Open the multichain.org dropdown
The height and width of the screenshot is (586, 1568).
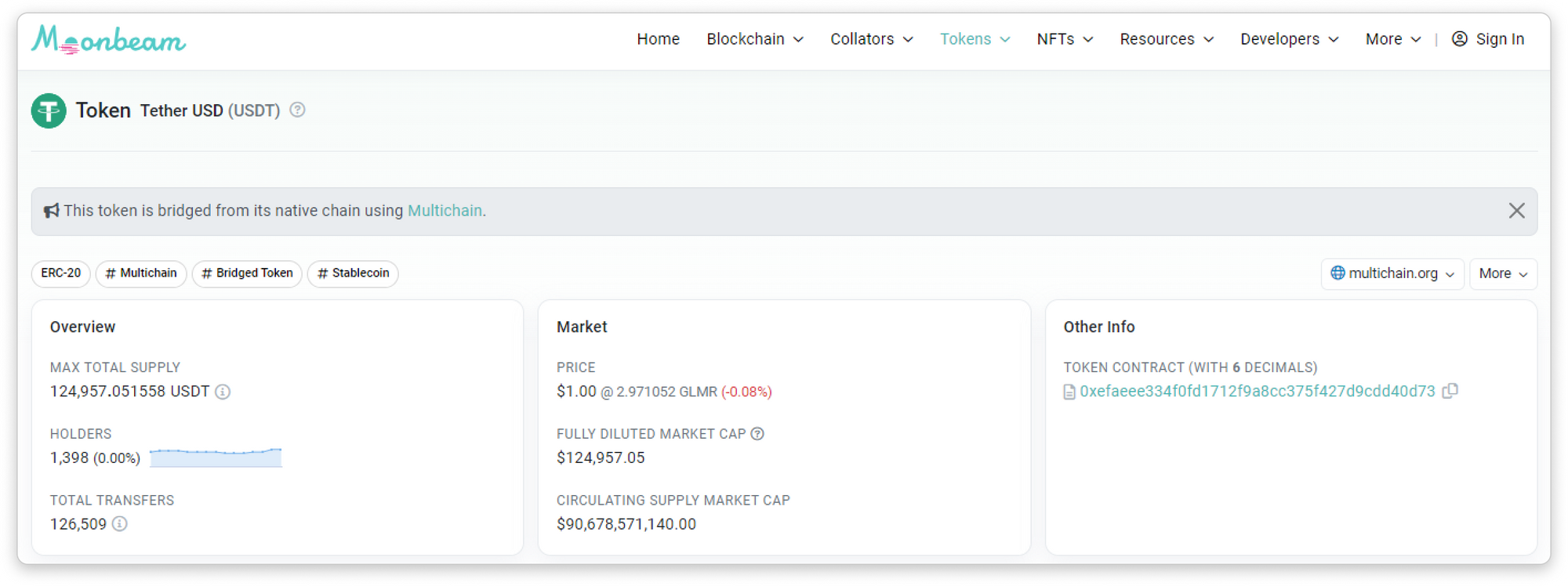[1392, 273]
